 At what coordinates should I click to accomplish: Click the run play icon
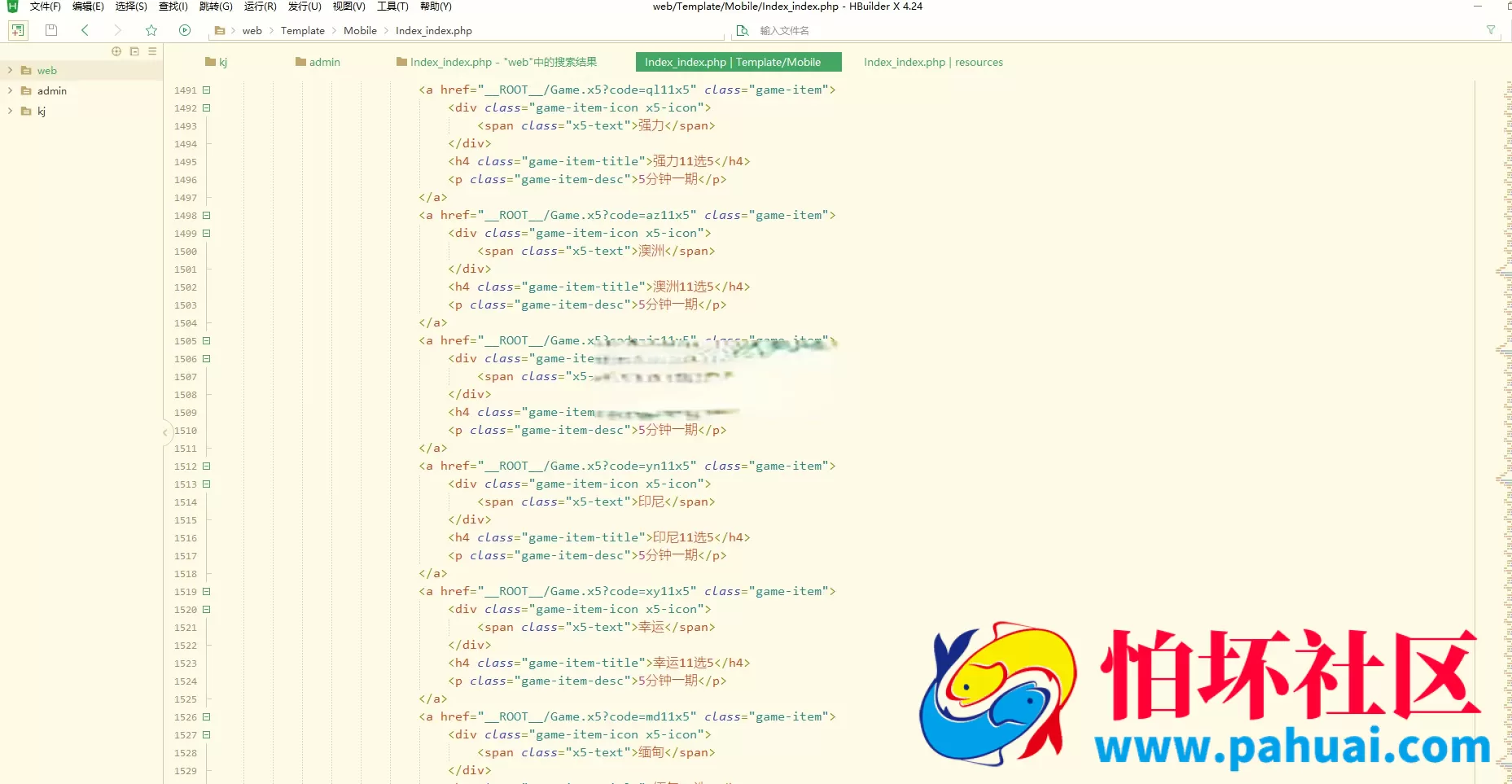(x=185, y=30)
